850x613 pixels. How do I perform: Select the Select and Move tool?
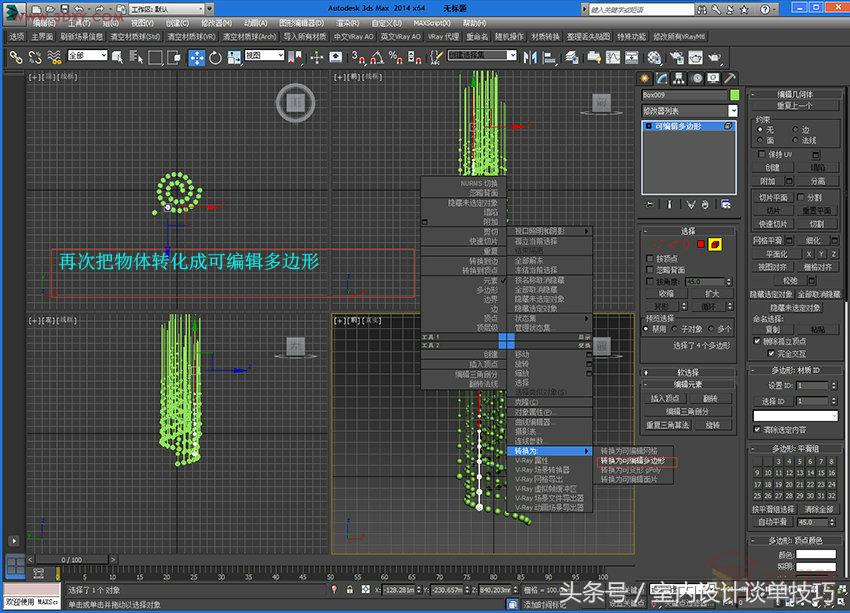tap(196, 57)
